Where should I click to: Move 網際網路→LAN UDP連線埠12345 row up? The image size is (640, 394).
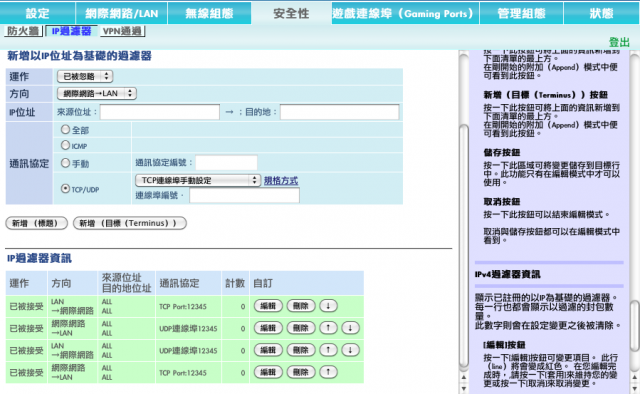click(x=328, y=328)
